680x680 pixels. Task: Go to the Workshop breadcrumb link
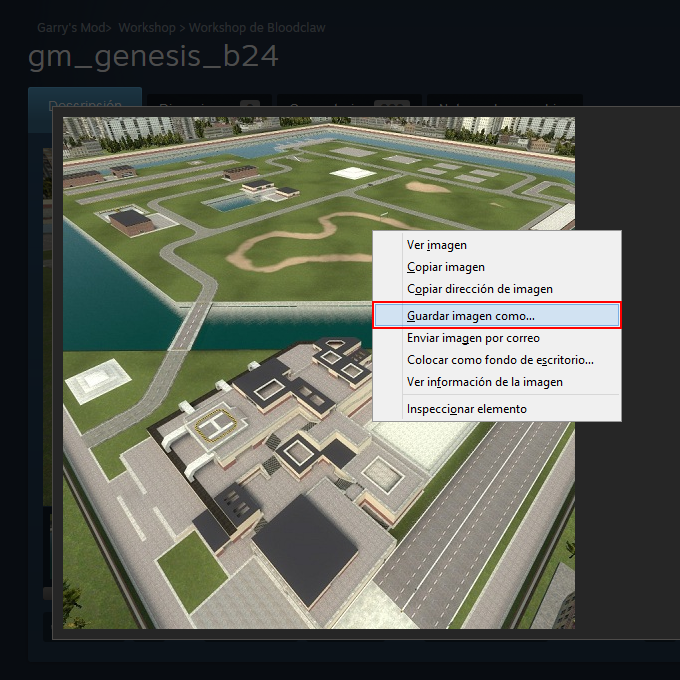(x=147, y=28)
